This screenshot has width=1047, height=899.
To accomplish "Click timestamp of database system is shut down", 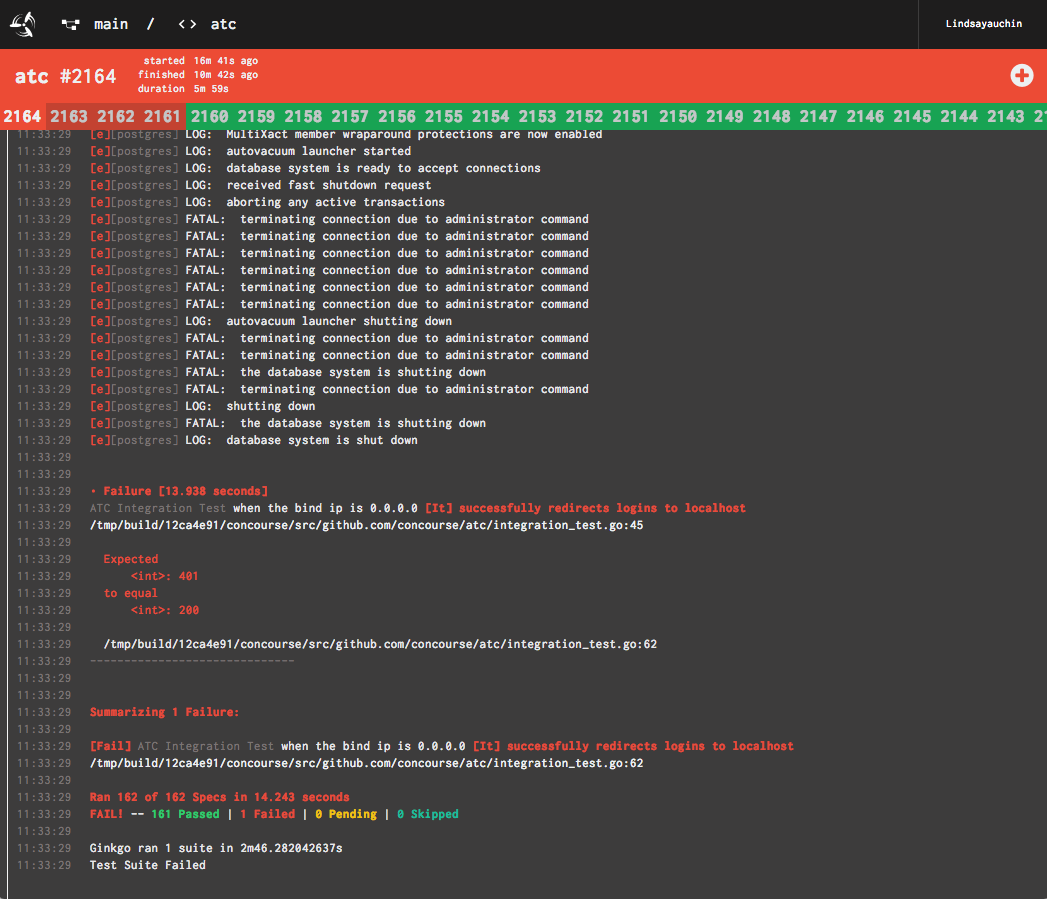I will [43, 440].
